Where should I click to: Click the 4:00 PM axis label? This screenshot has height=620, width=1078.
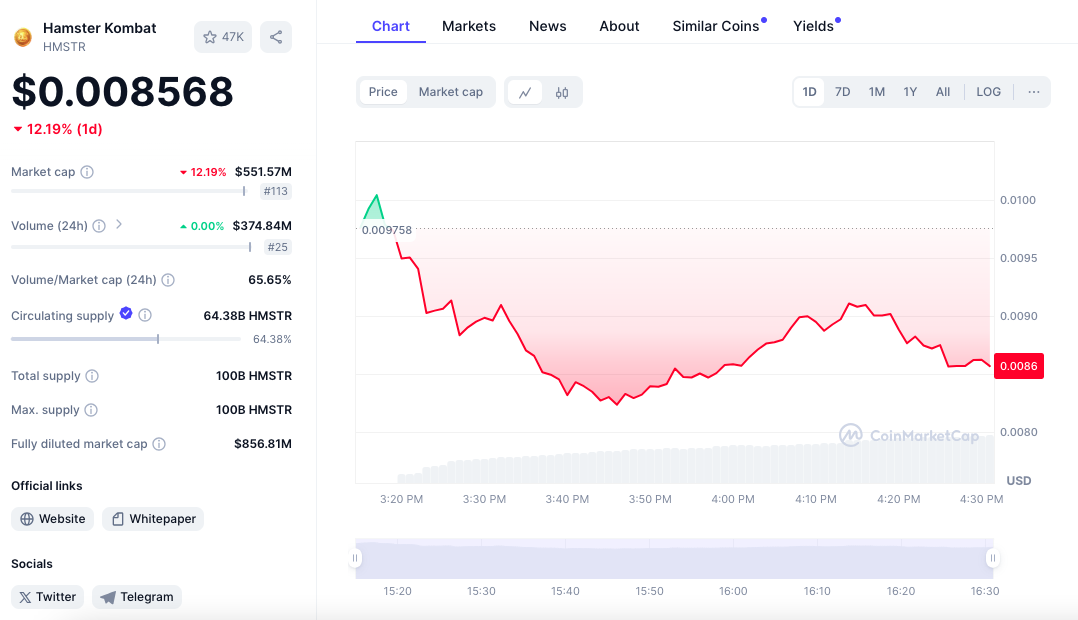click(732, 499)
